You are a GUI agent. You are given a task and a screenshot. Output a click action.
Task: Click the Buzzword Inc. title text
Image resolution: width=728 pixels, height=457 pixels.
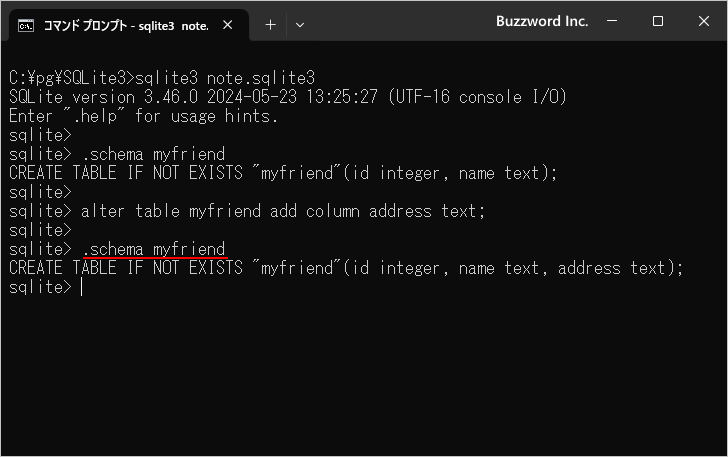coord(542,21)
